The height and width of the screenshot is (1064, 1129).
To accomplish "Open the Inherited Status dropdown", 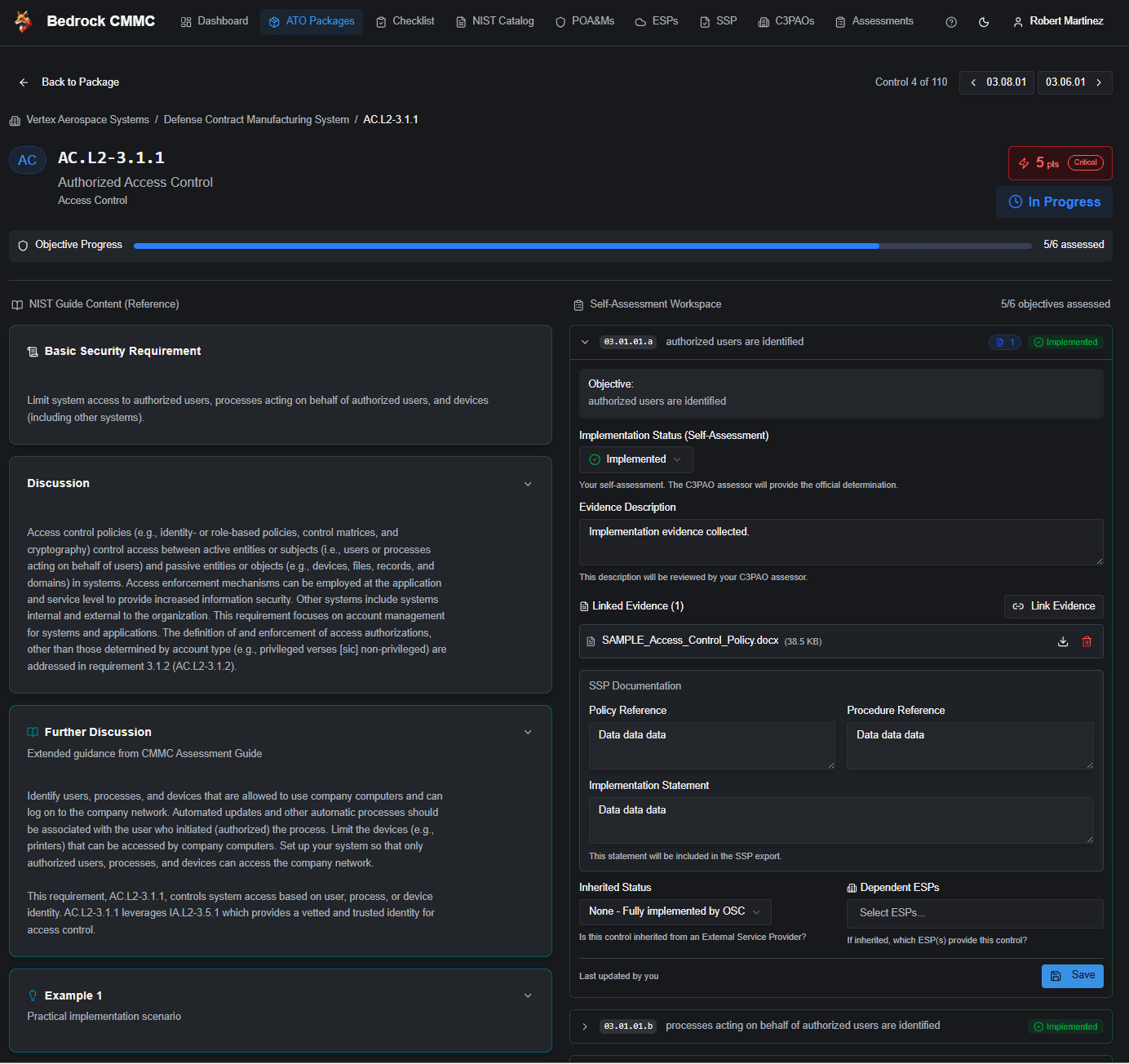I will point(675,911).
